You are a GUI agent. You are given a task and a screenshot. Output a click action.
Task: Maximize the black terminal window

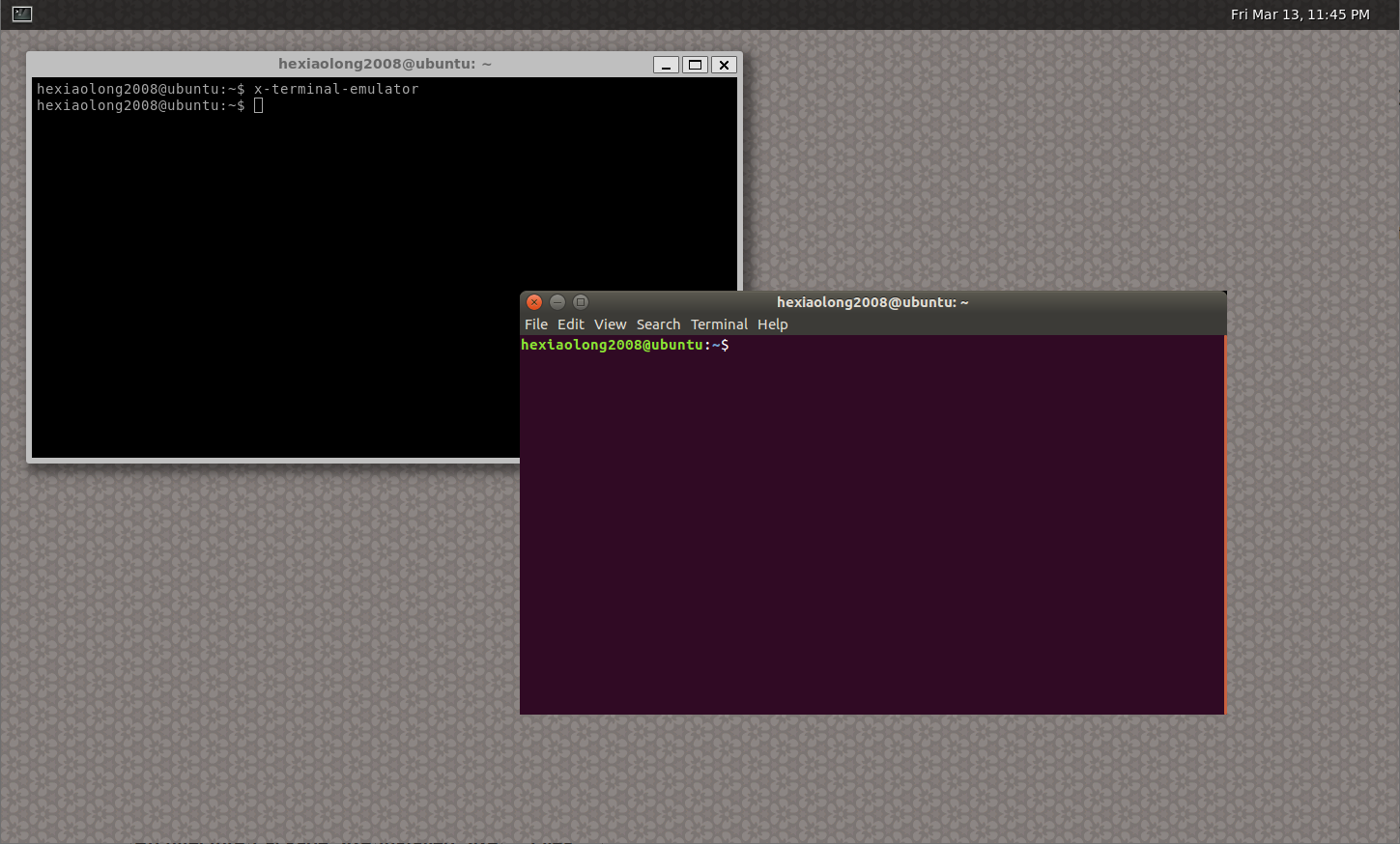[x=695, y=65]
